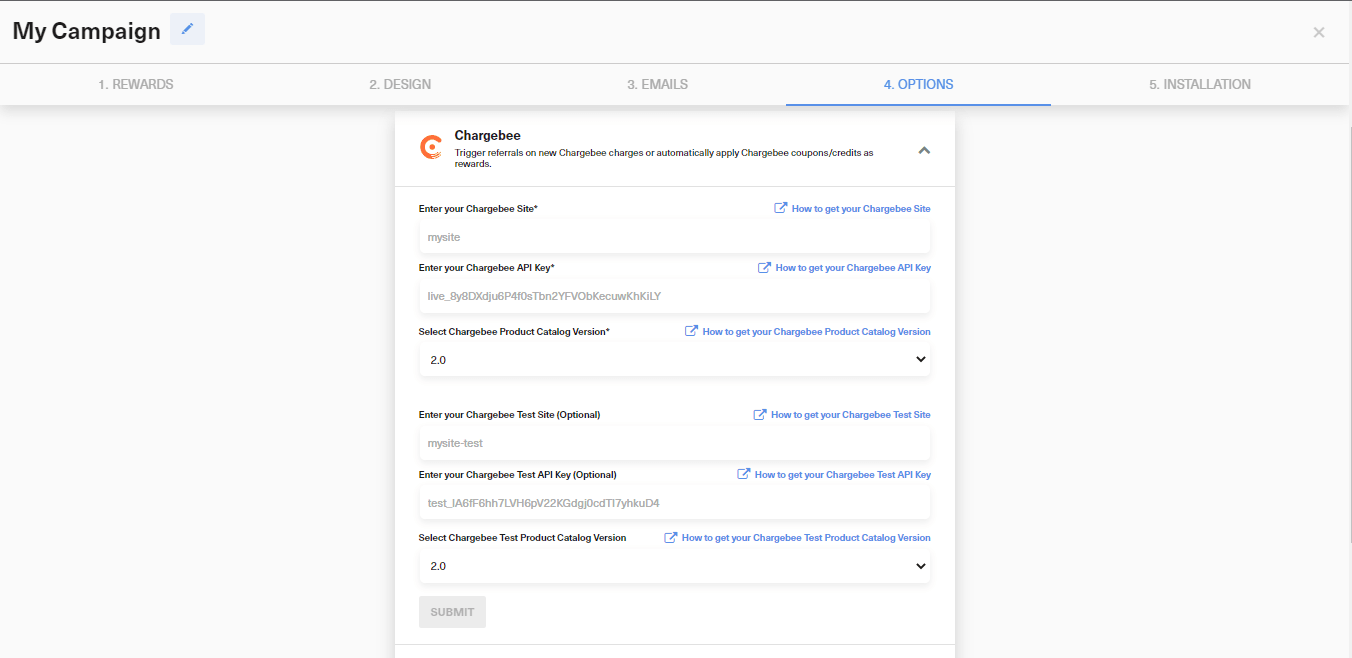Click the external link icon next to Chargebee API Key help
Viewport: 1352px width, 658px height.
point(765,267)
